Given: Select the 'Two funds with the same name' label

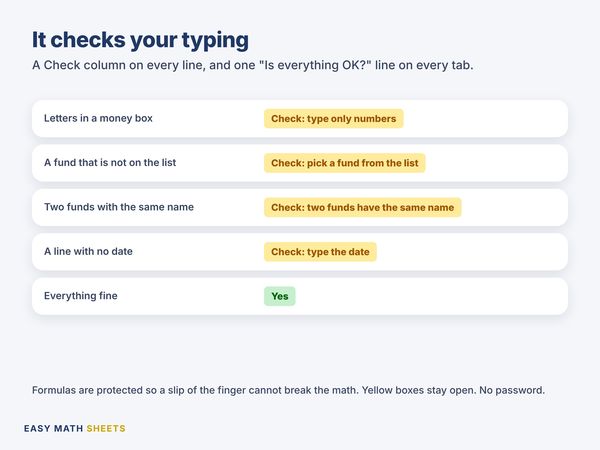Looking at the screenshot, I should [x=119, y=207].
